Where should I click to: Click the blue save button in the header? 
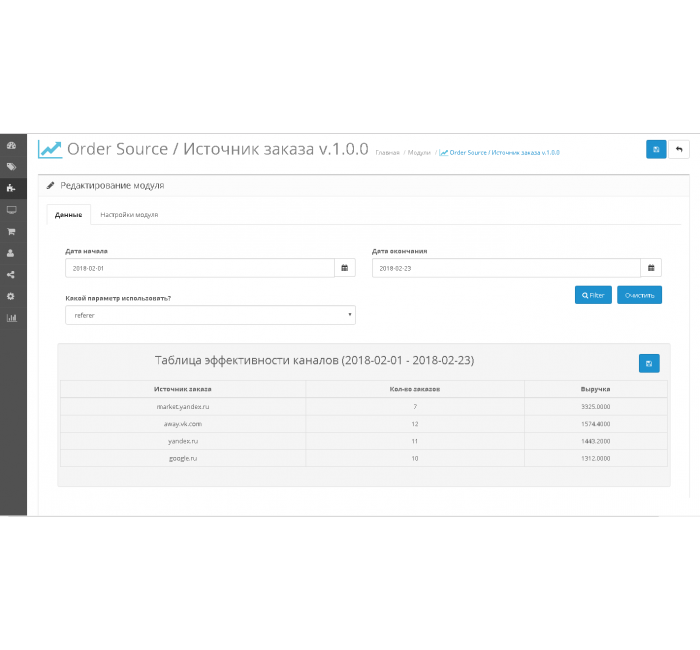tap(656, 150)
